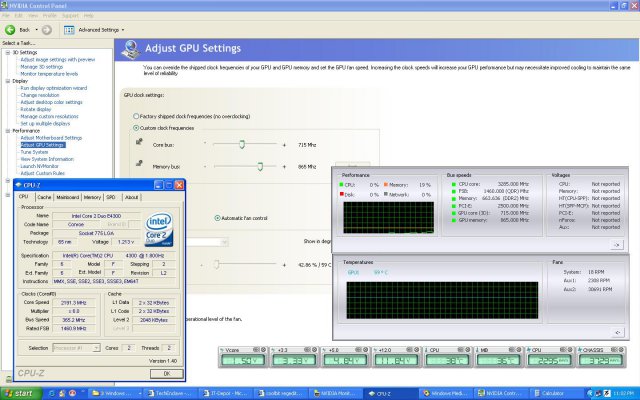The width and height of the screenshot is (640, 400).
Task: Click the green Back arrow icon
Action: (x=10, y=30)
